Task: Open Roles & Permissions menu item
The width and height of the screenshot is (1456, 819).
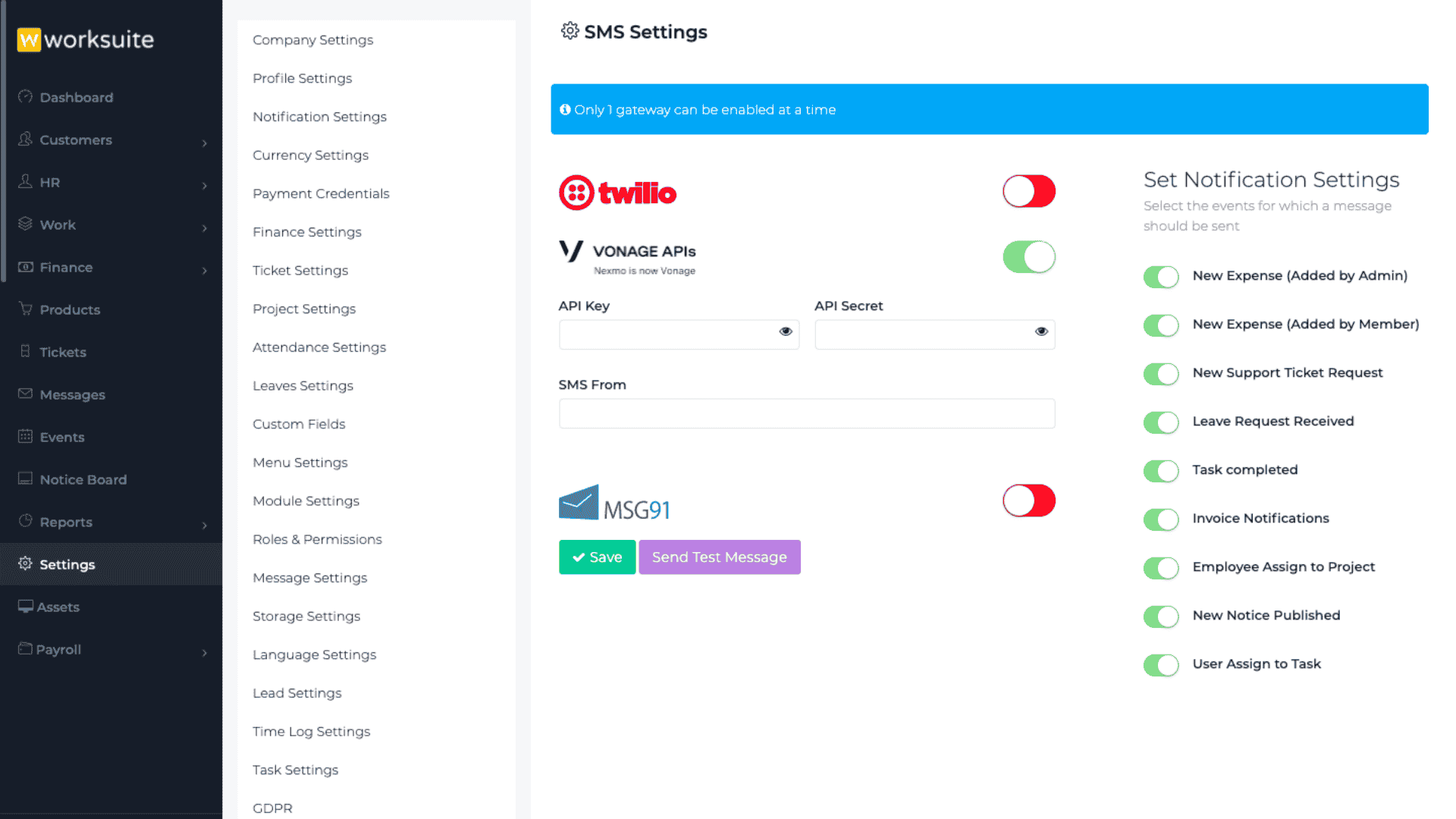Action: pos(317,539)
